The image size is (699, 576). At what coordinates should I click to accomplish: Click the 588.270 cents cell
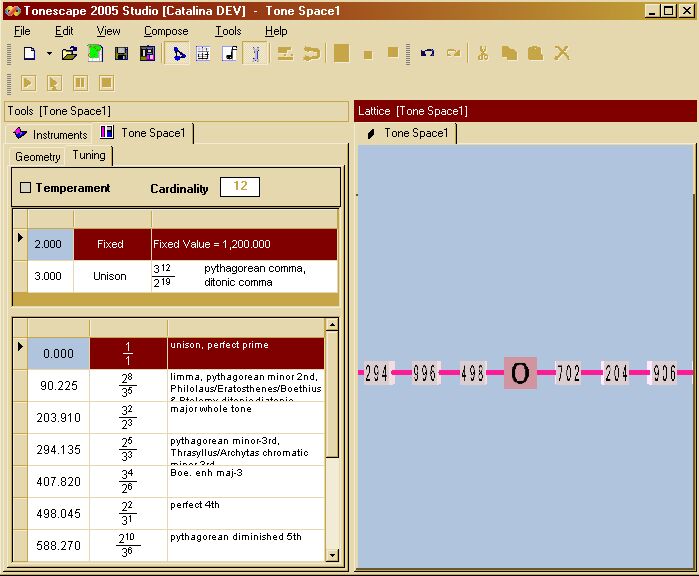pos(58,545)
